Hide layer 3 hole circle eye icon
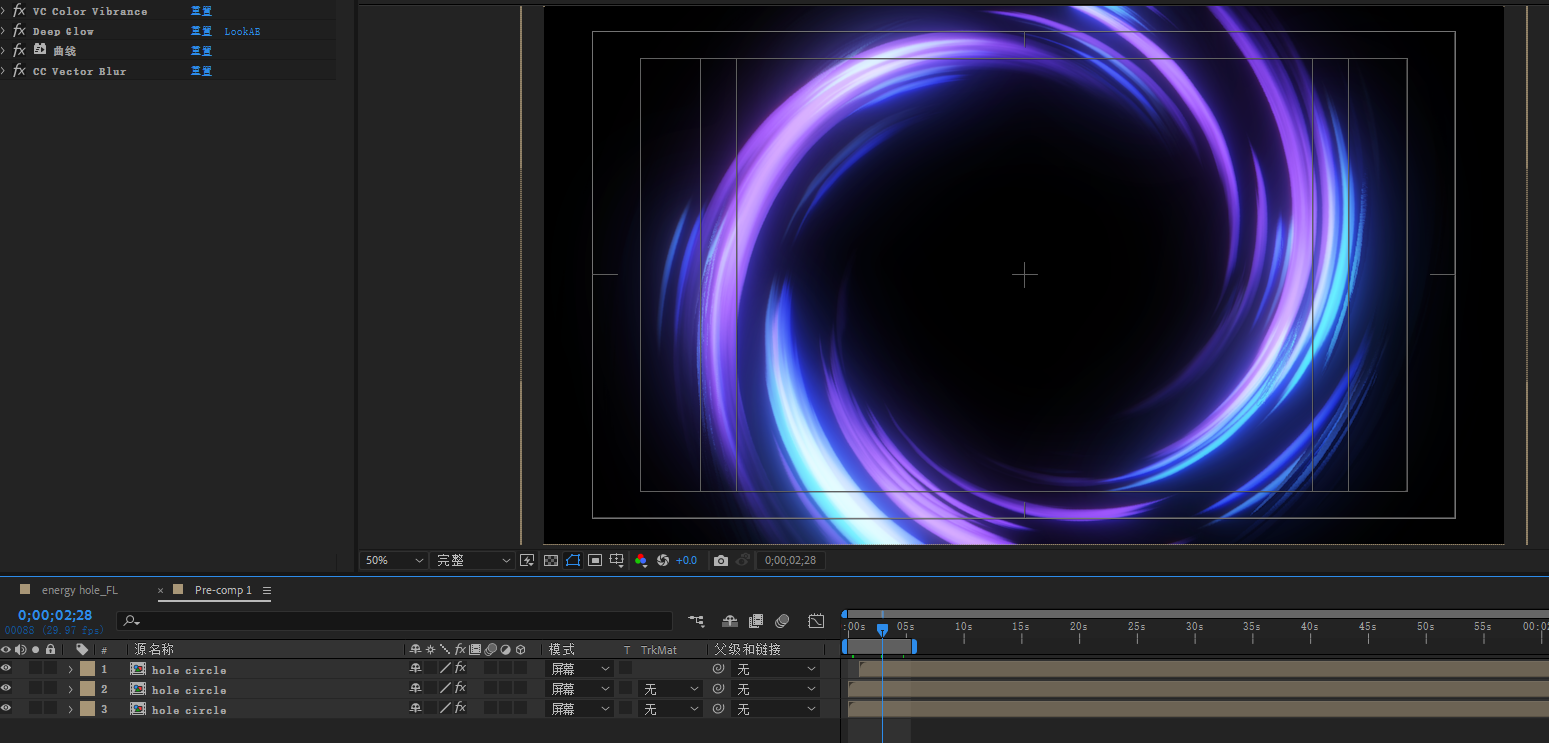Viewport: 1549px width, 743px height. point(6,709)
